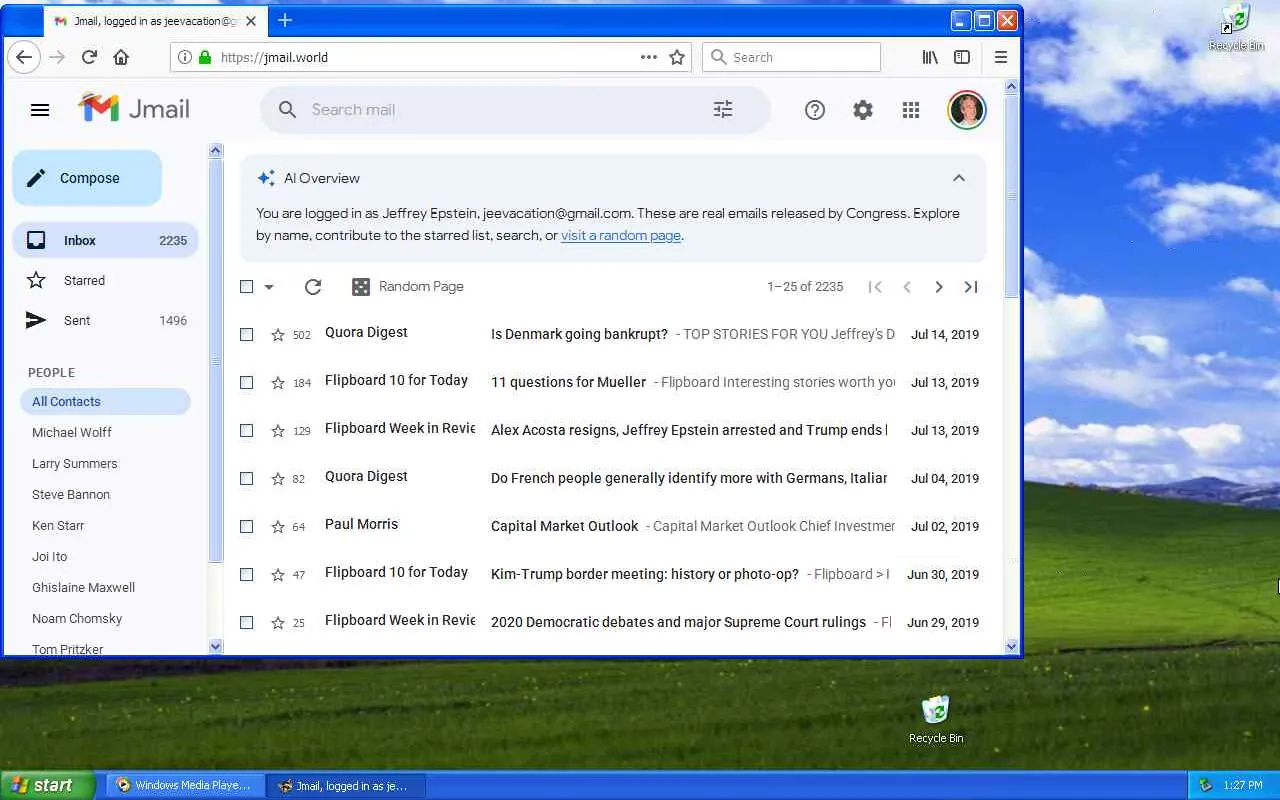Open the 2020 Democratic debates email
1280x800 pixels.
coord(612,622)
